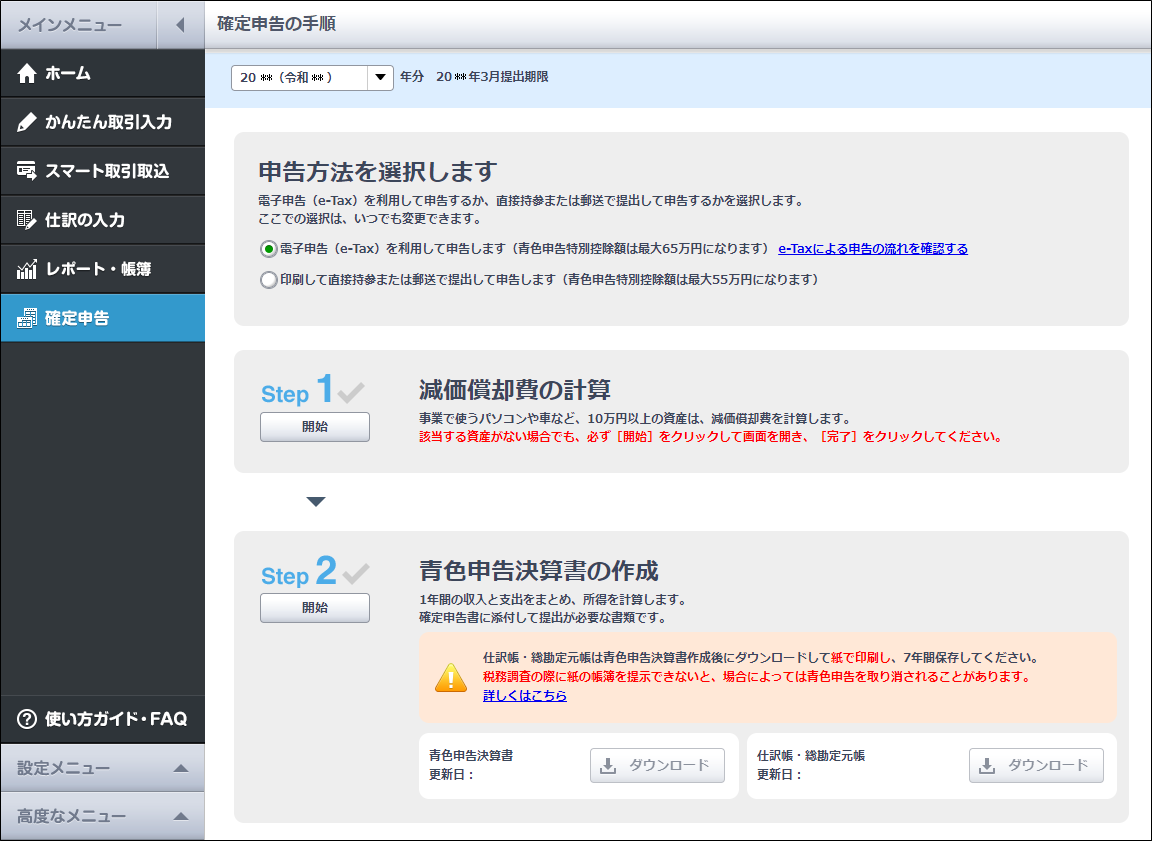Download the 青色申告決算書
Screen dimensions: 1152x841
coord(657,765)
